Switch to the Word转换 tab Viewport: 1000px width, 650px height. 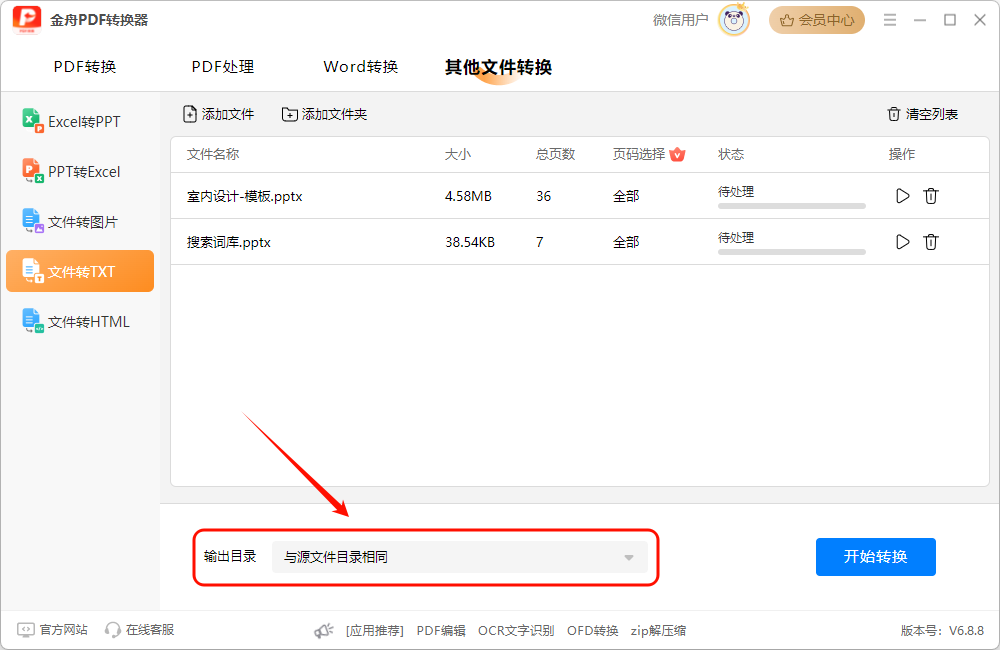(361, 67)
